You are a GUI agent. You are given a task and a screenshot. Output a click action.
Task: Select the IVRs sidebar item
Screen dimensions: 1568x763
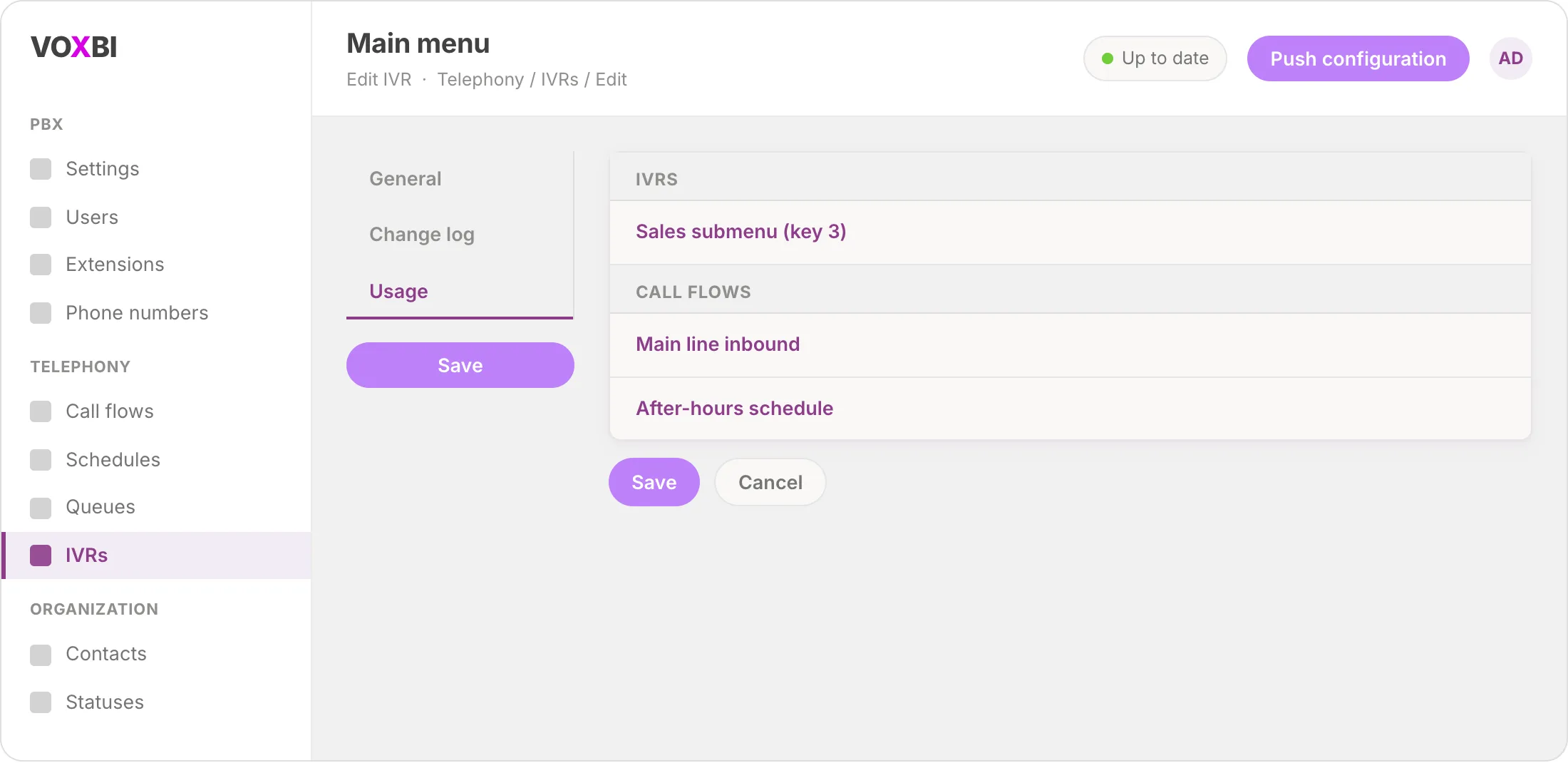156,555
